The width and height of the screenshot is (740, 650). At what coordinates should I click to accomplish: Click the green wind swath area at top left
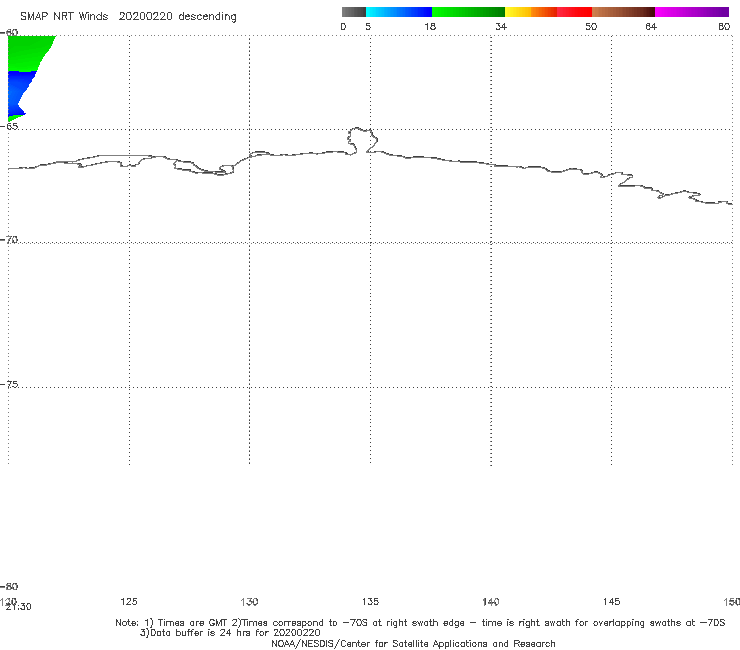click(x=27, y=52)
